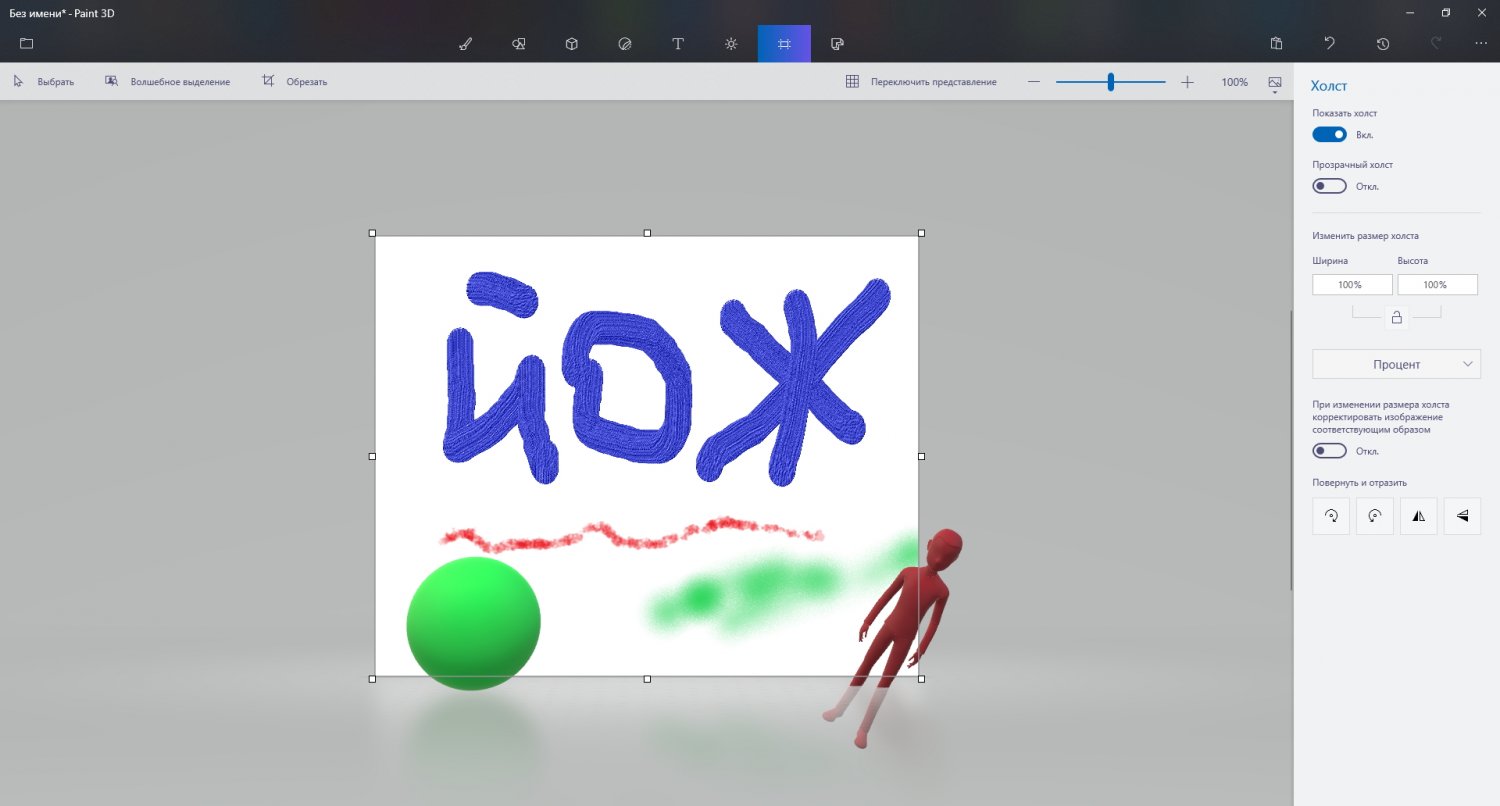
Task: Enable the Прозрачный холст toggle
Action: 1329,186
